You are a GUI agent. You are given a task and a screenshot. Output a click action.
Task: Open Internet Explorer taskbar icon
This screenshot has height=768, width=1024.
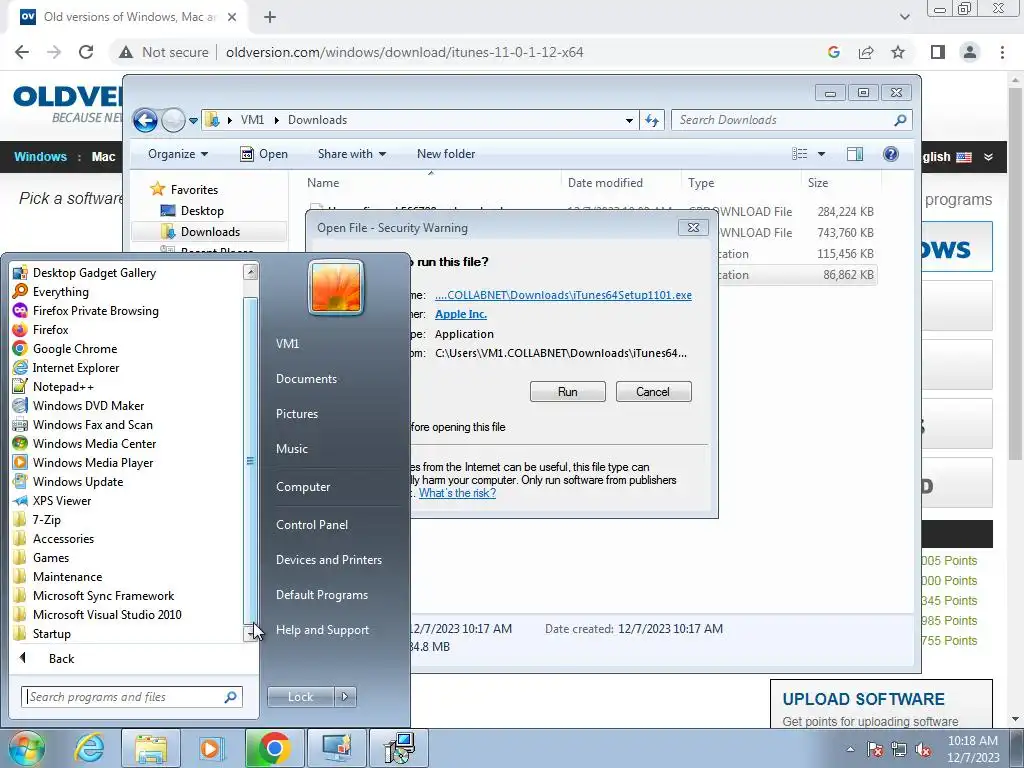pyautogui.click(x=89, y=748)
